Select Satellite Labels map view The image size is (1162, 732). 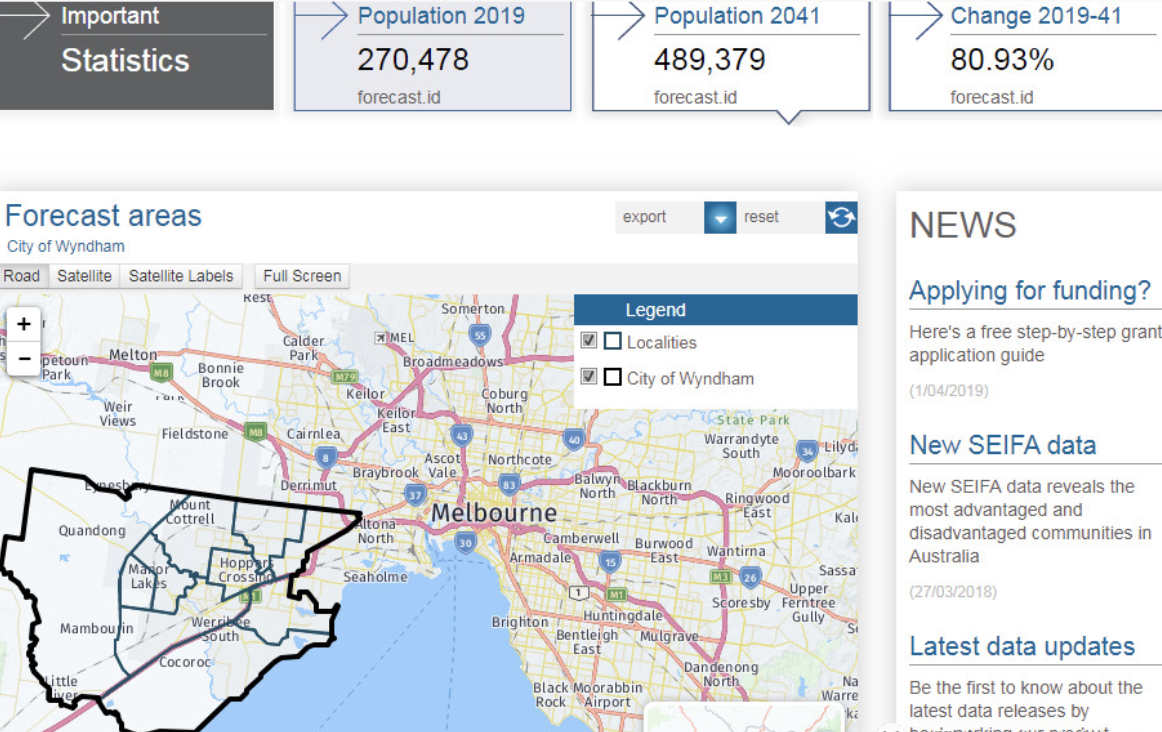click(x=181, y=276)
